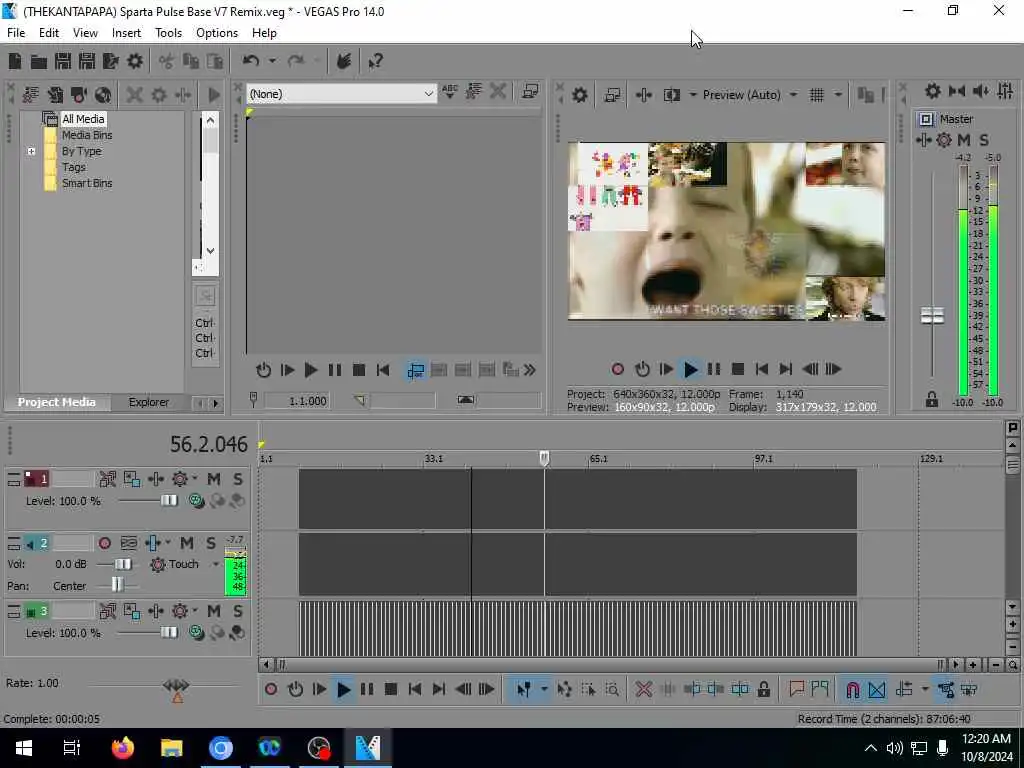The width and height of the screenshot is (1024, 768).
Task: Select Media Bins folder
Action: (87, 135)
